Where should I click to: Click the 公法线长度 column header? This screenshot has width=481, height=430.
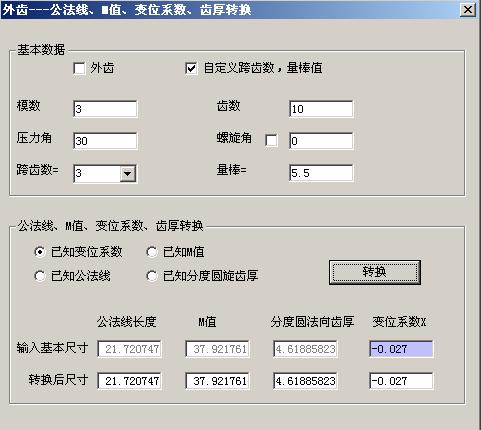pyautogui.click(x=127, y=322)
